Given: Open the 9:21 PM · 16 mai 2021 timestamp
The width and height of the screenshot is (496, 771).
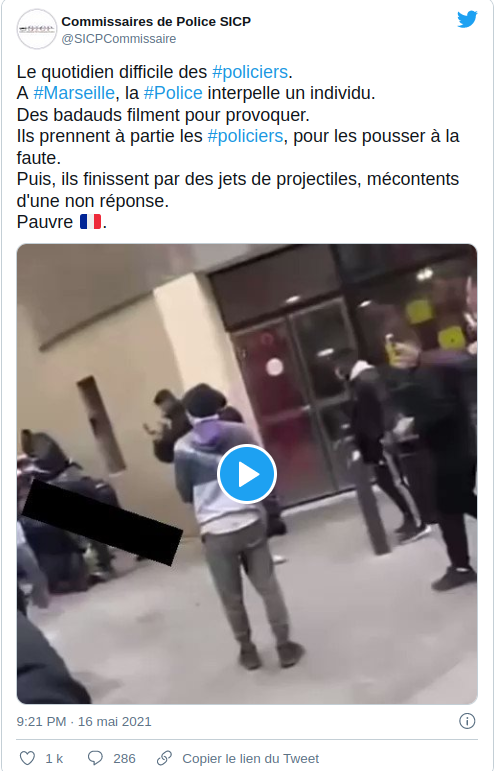Looking at the screenshot, I should [x=84, y=721].
